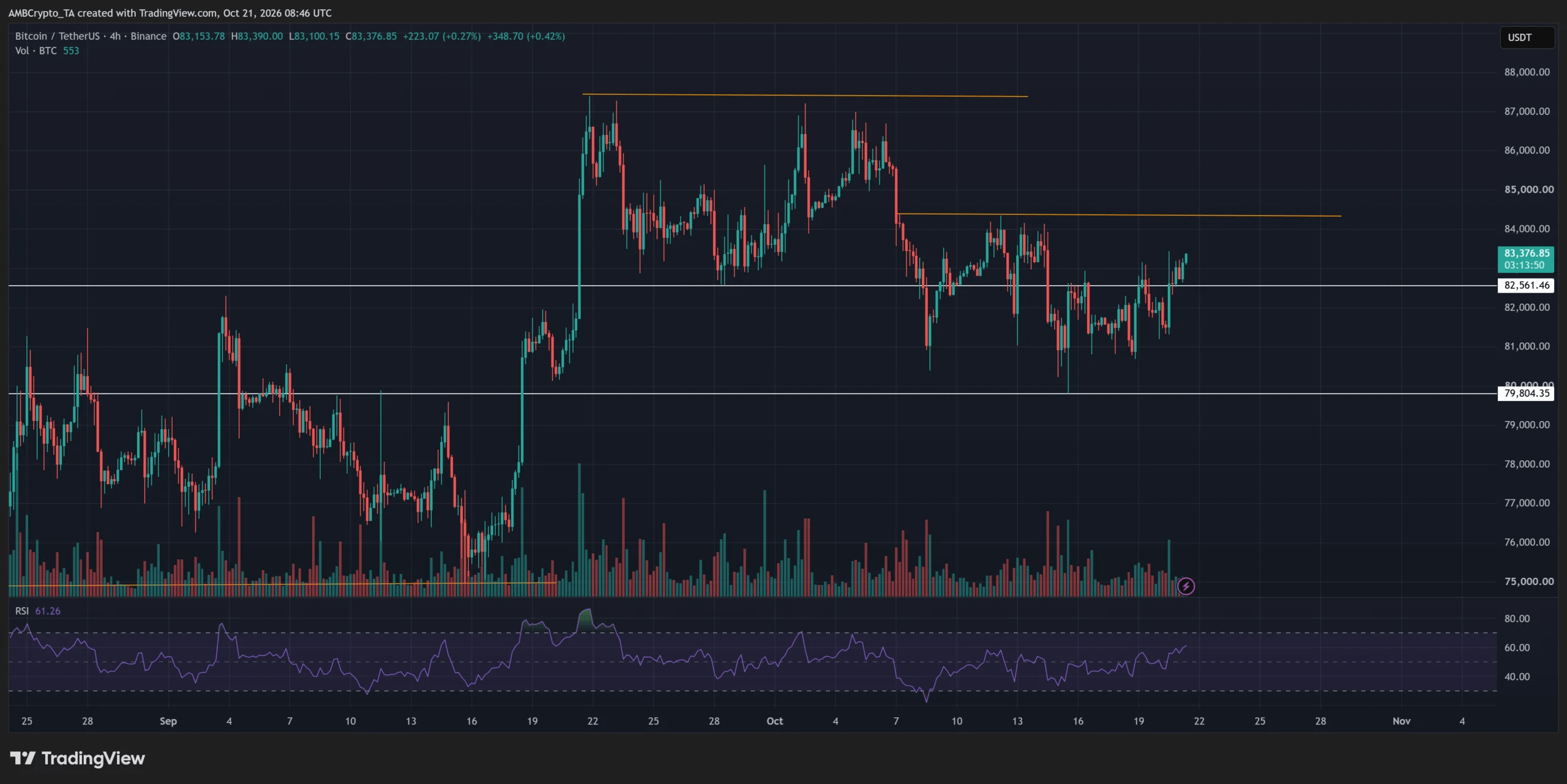The height and width of the screenshot is (784, 1567).
Task: Click the 82,561.46 horizontal line price label
Action: pyautogui.click(x=1527, y=285)
